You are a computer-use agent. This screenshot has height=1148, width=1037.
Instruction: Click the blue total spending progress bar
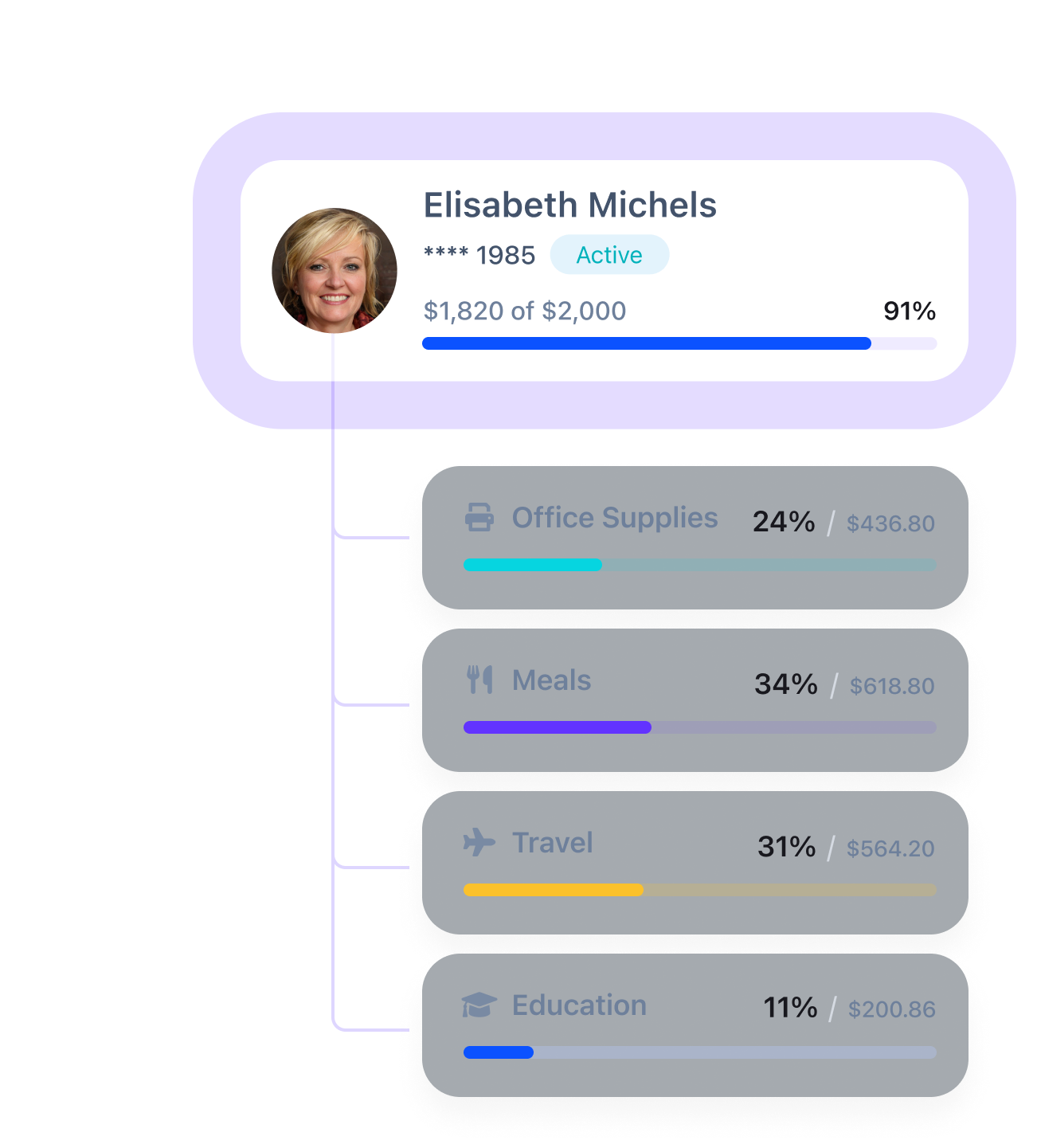[x=646, y=343]
